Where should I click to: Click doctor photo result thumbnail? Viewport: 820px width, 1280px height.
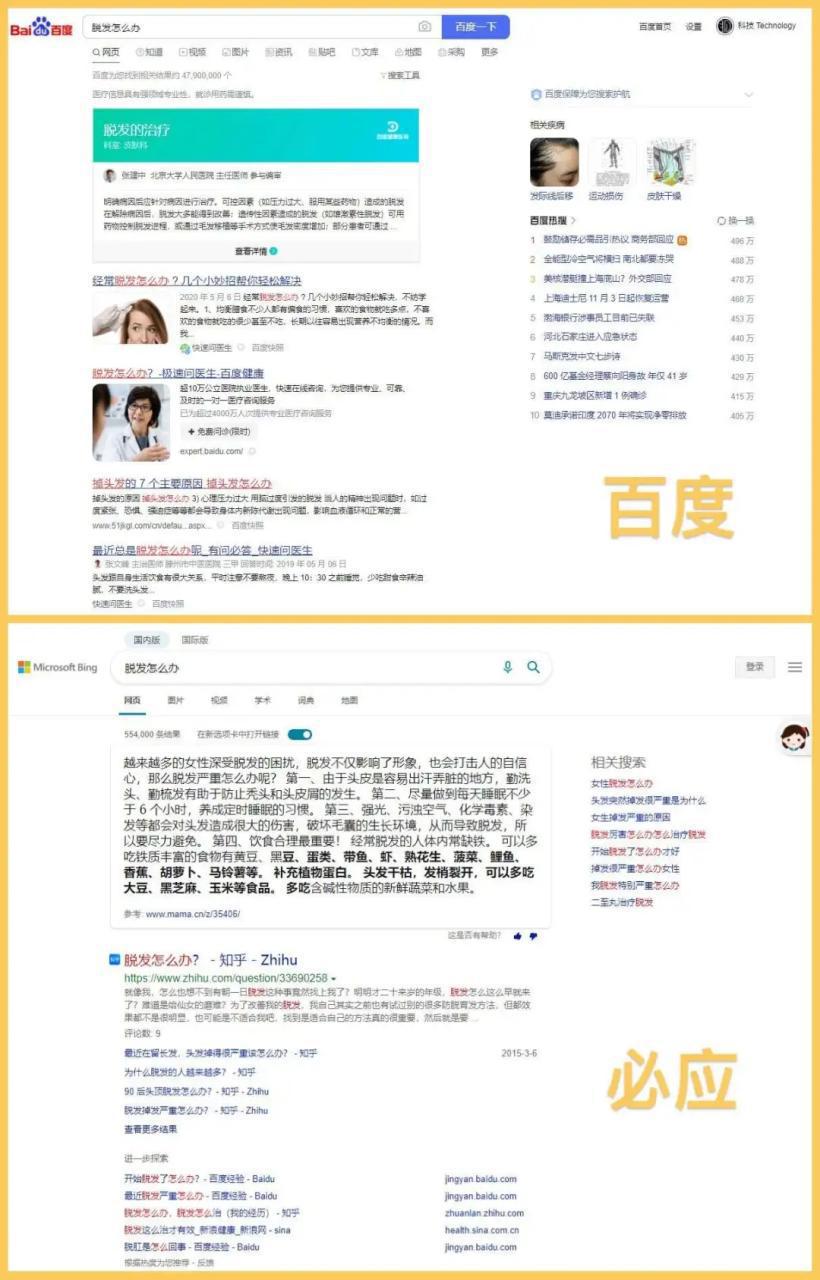(x=131, y=422)
